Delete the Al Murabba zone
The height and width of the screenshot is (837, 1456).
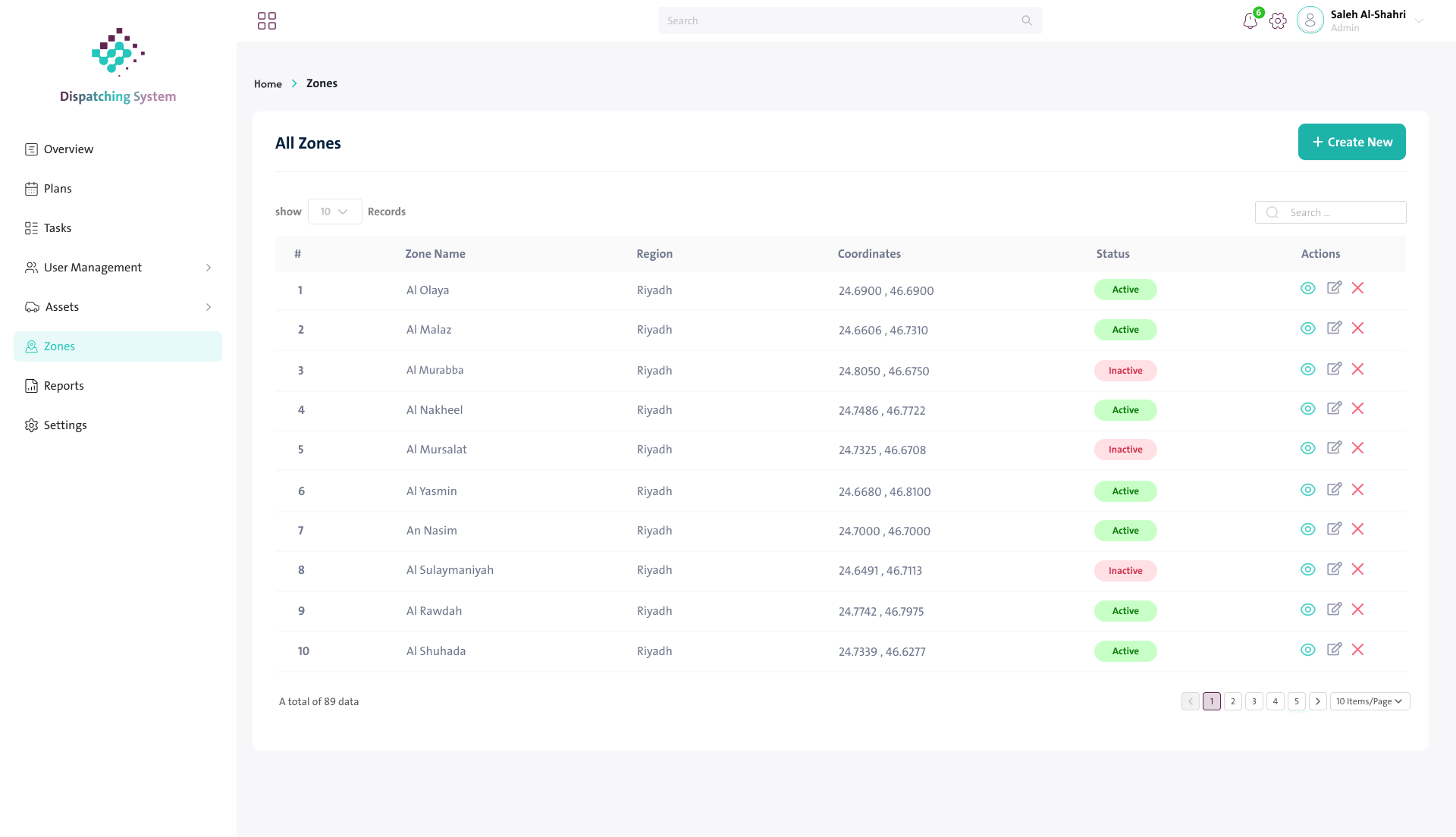point(1357,369)
